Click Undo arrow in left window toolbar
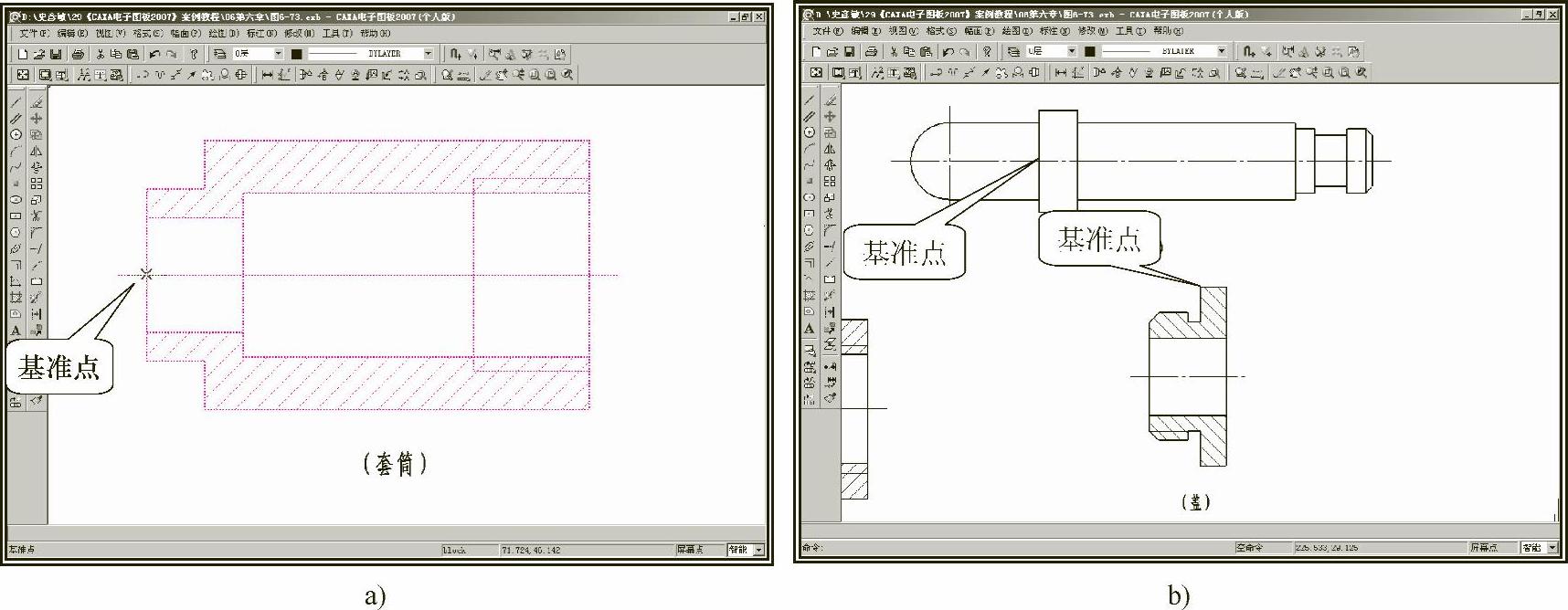Viewport: 1568px width, 610px height. pyautogui.click(x=154, y=54)
